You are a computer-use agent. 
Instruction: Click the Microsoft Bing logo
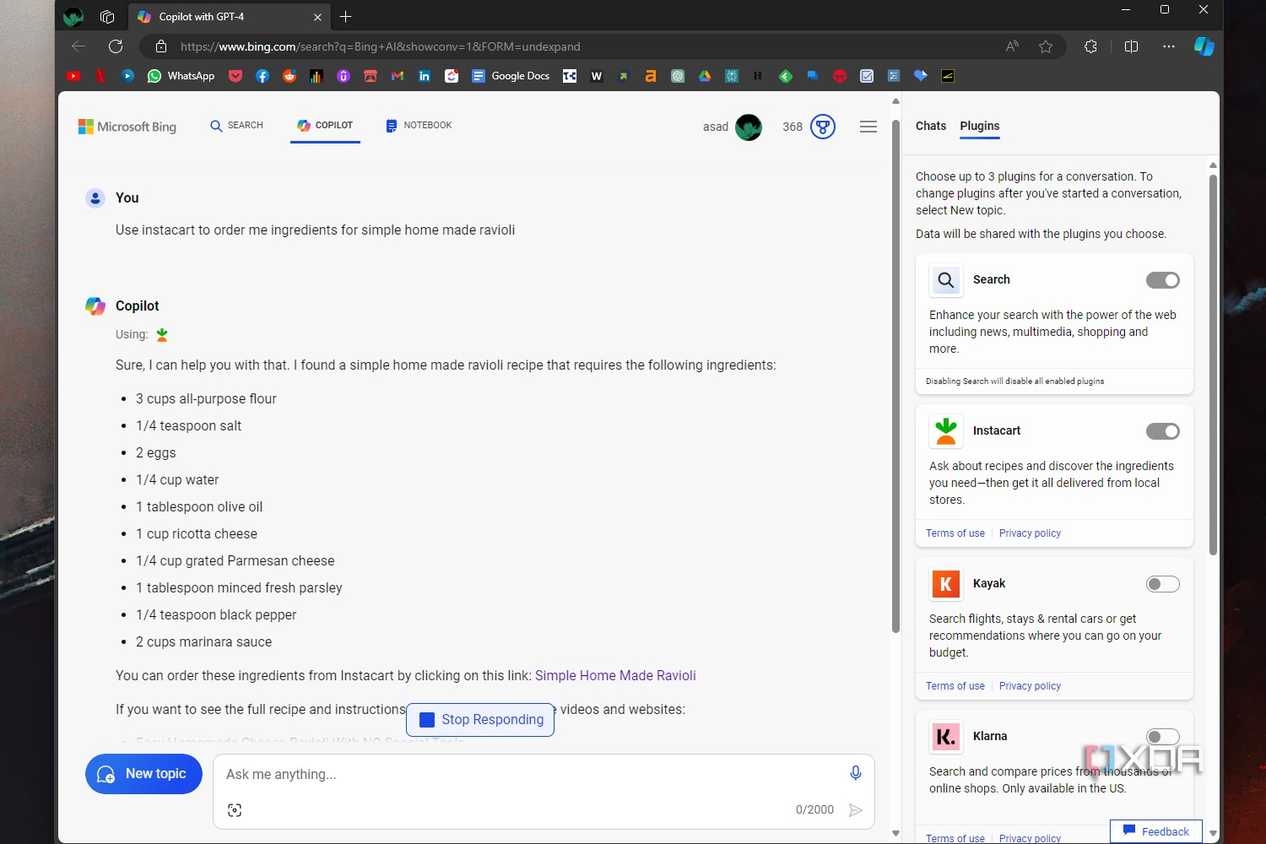127,127
